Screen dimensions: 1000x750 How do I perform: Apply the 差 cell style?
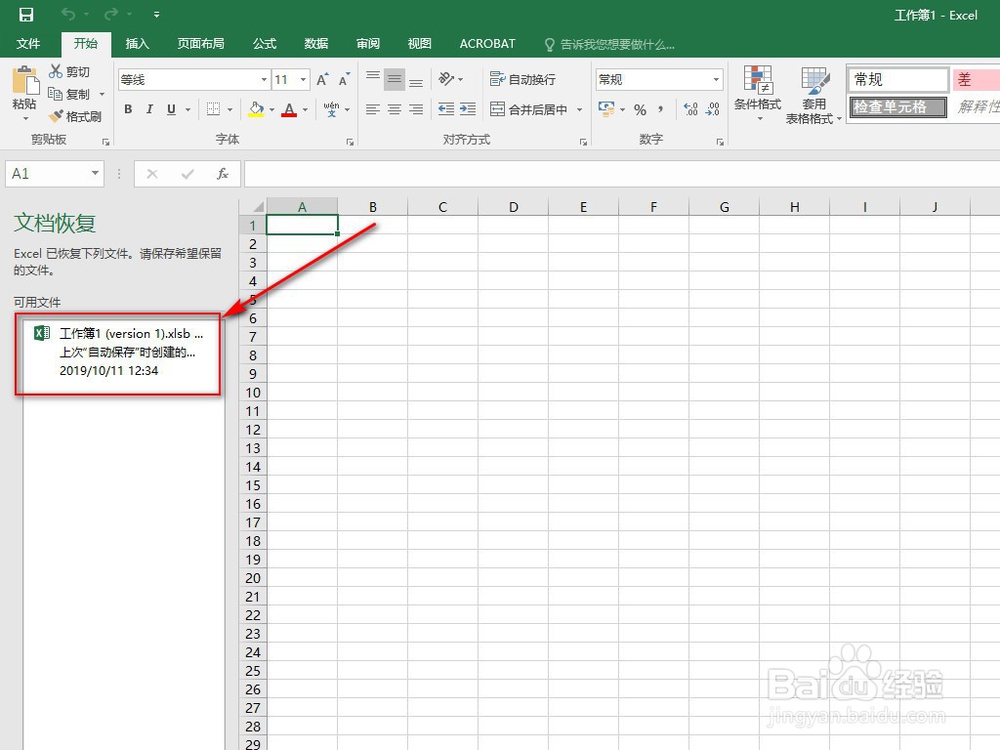(975, 80)
